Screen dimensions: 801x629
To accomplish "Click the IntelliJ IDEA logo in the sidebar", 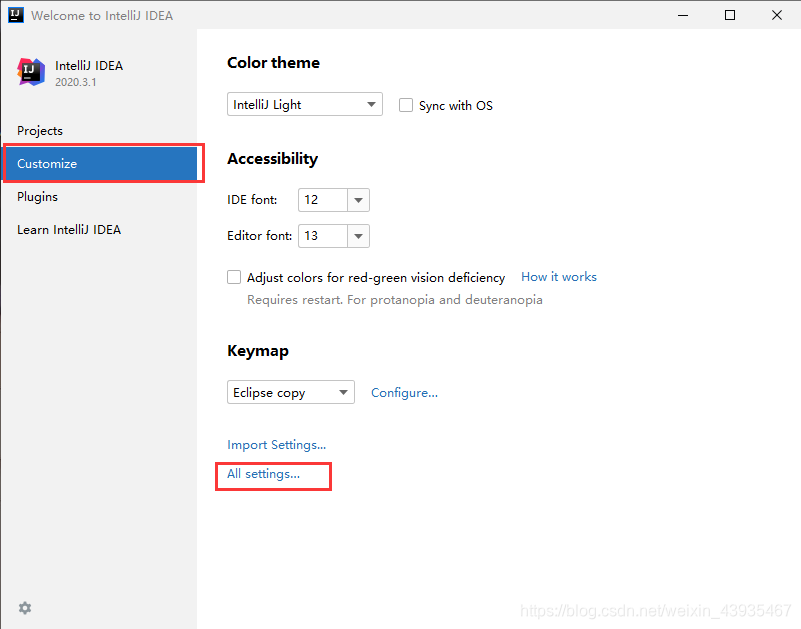I will click(x=31, y=72).
